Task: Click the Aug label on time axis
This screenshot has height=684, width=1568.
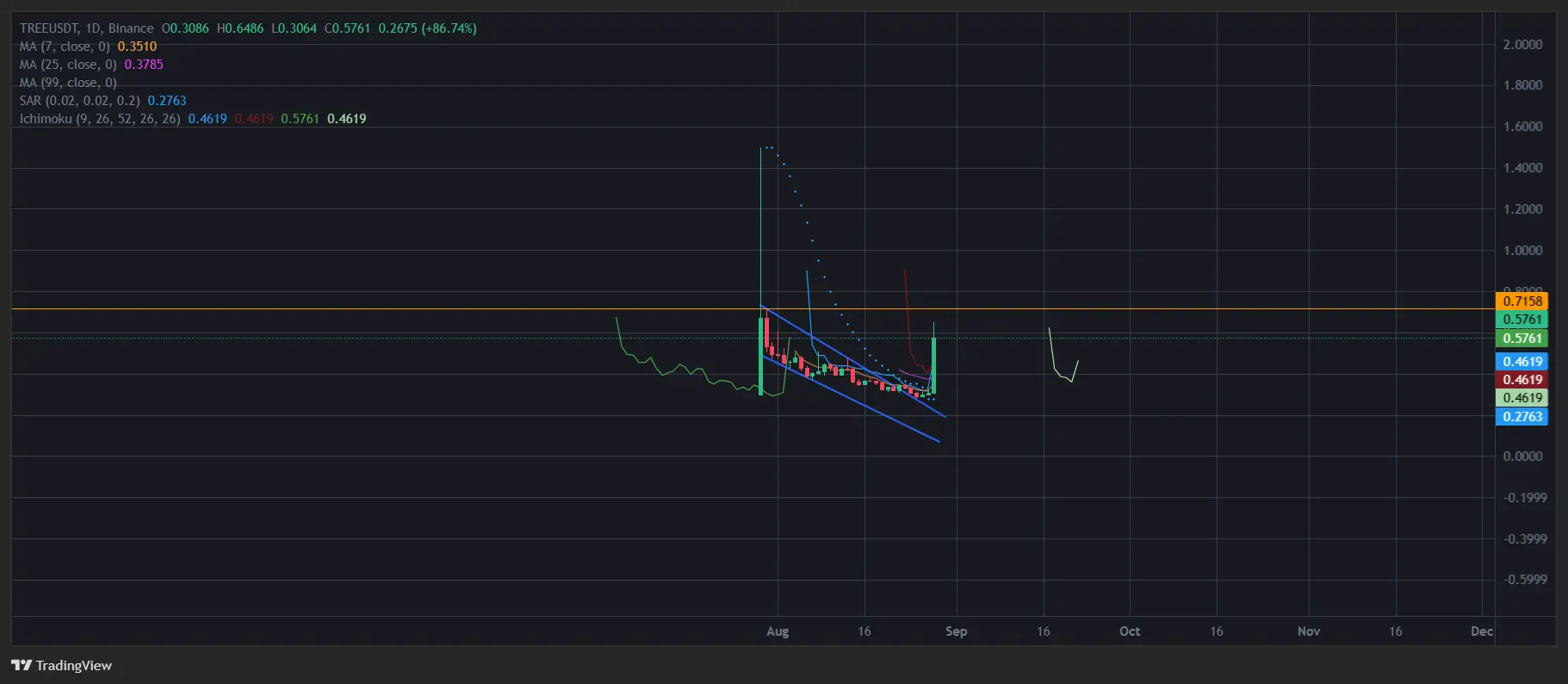Action: click(x=778, y=631)
